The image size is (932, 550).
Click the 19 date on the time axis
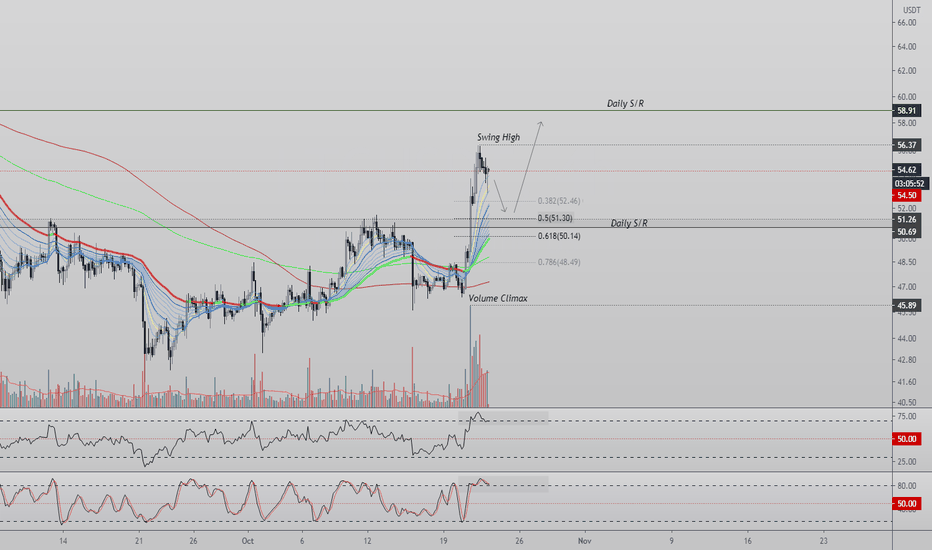(x=443, y=541)
